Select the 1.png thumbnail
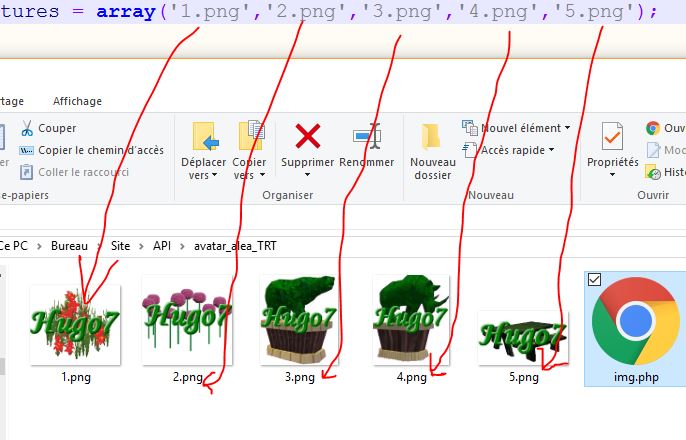 coord(75,324)
